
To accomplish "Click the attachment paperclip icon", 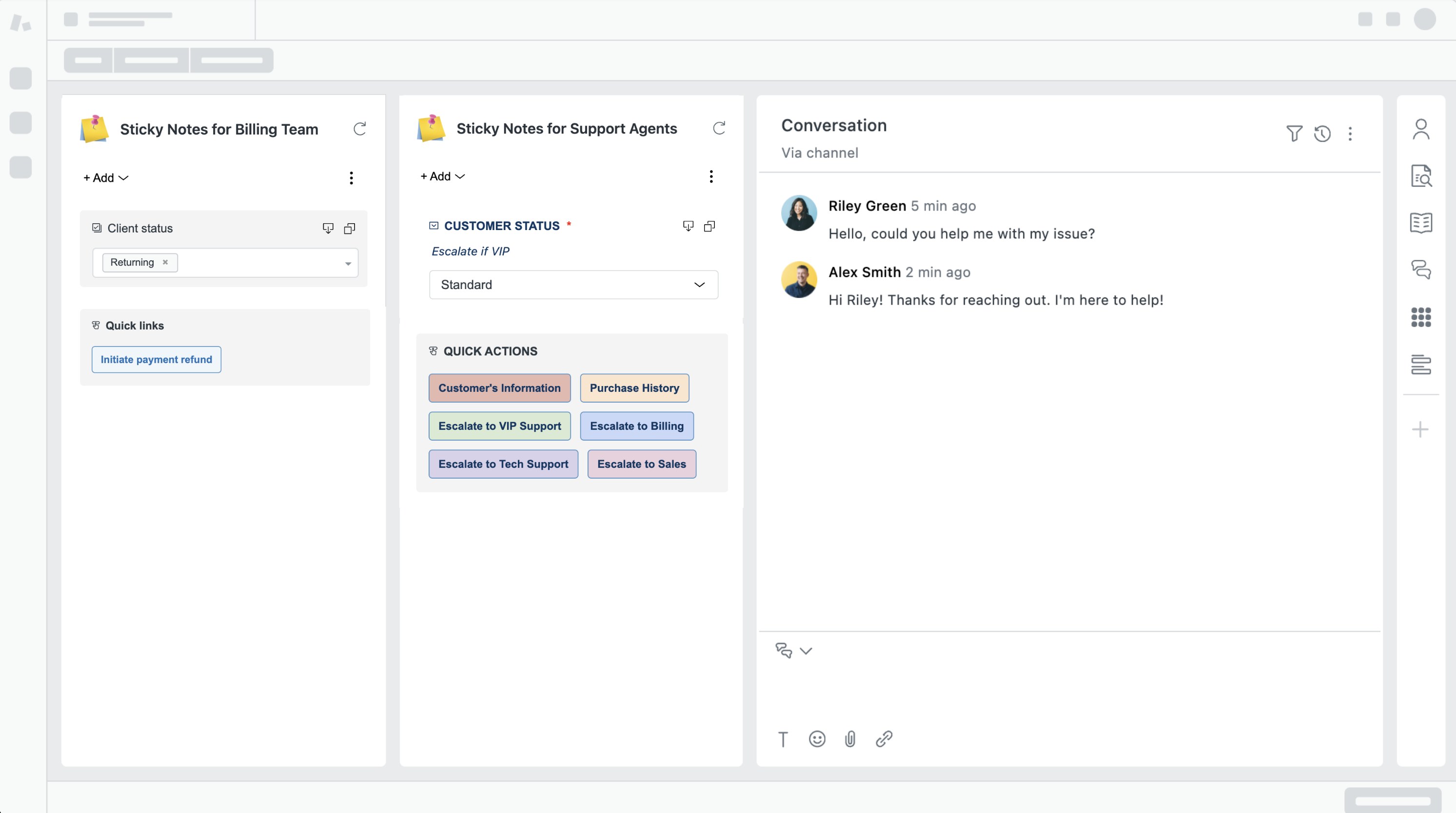I will [850, 739].
